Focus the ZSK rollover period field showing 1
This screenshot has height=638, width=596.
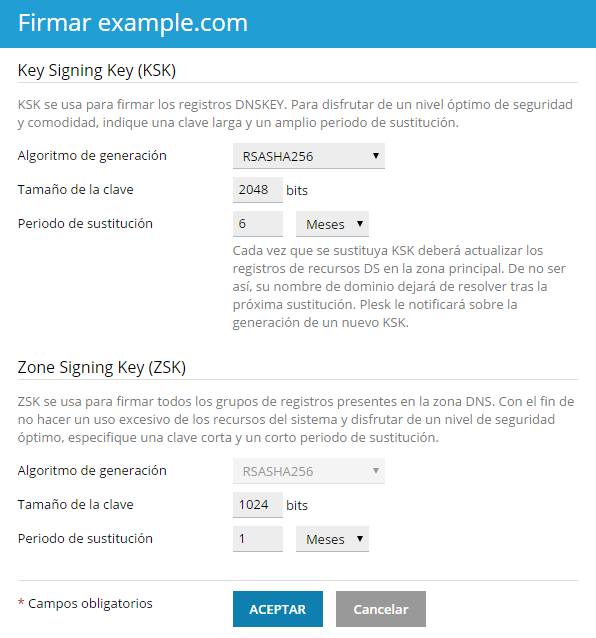click(x=258, y=539)
